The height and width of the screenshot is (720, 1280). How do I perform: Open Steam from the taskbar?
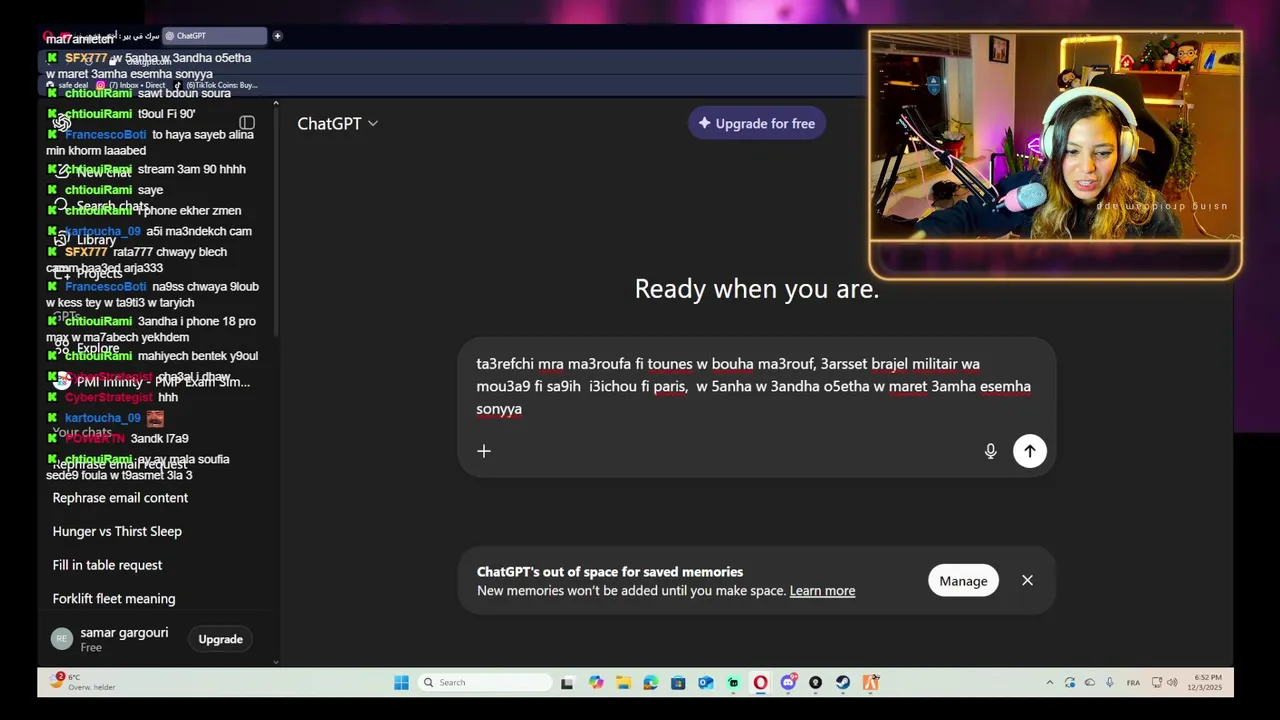point(843,682)
